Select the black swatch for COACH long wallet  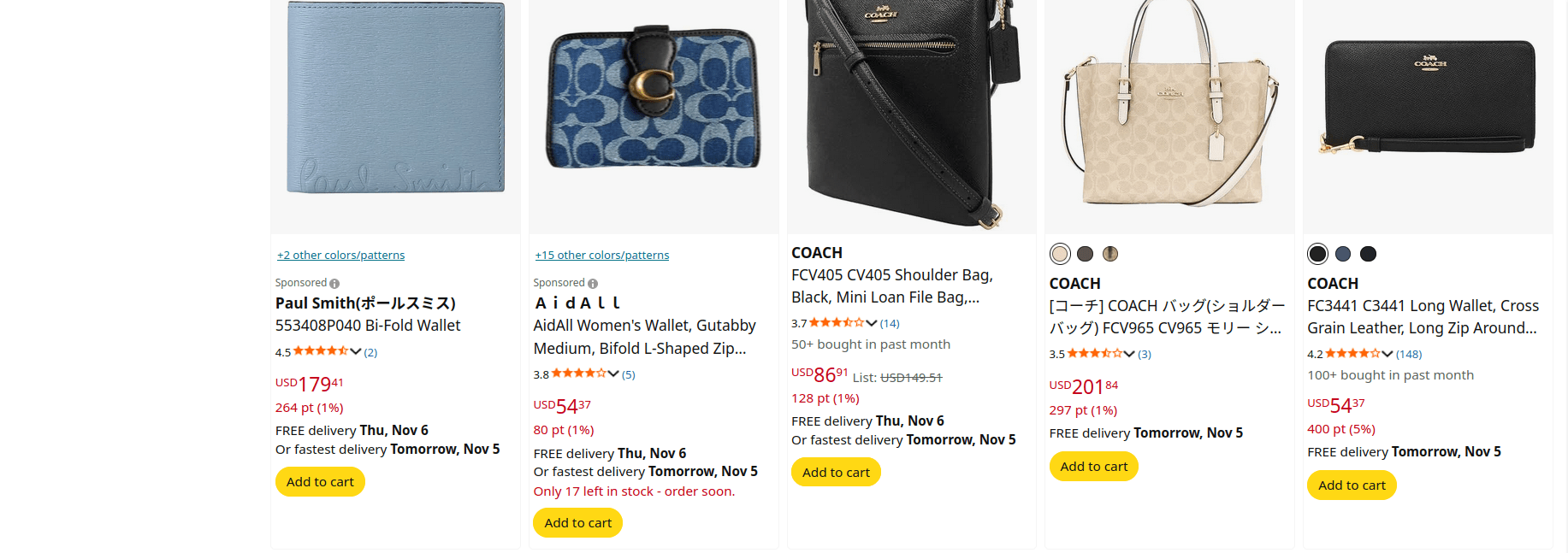click(x=1317, y=254)
